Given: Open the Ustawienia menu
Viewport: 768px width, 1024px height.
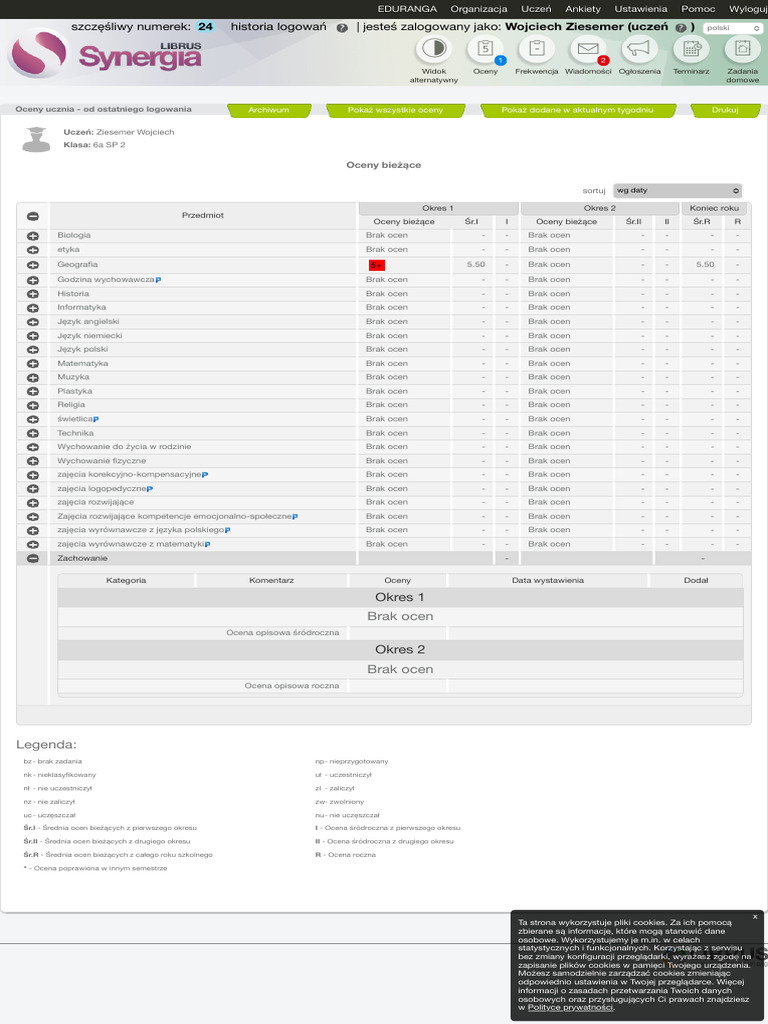Looking at the screenshot, I should (x=641, y=8).
